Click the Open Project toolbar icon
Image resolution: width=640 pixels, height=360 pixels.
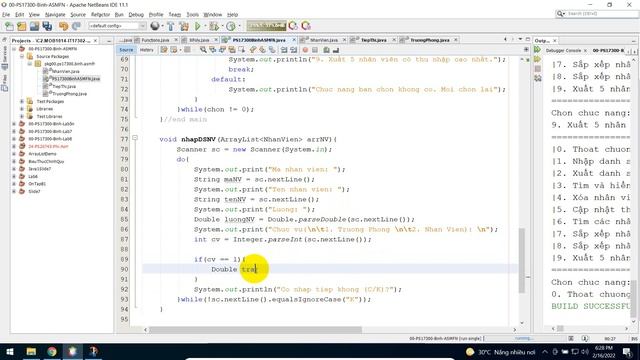pos(34,26)
